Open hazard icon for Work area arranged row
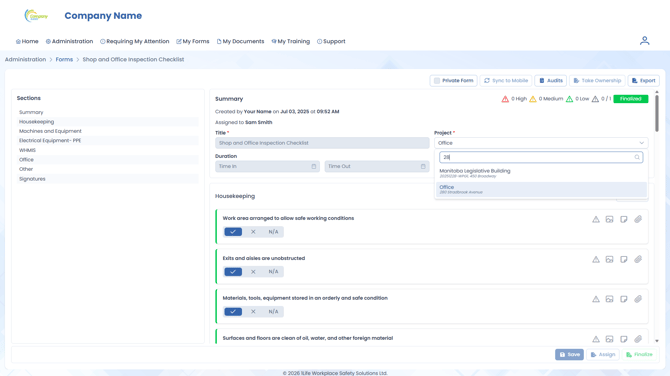This screenshot has width=670, height=376. pos(596,220)
